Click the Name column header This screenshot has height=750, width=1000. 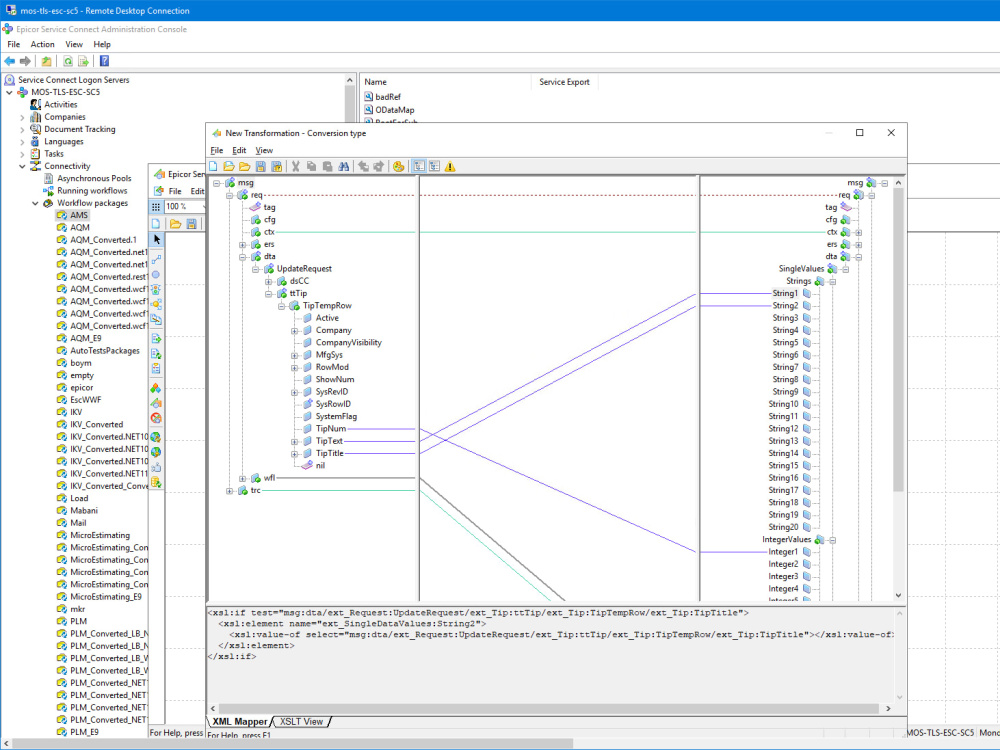pos(446,82)
